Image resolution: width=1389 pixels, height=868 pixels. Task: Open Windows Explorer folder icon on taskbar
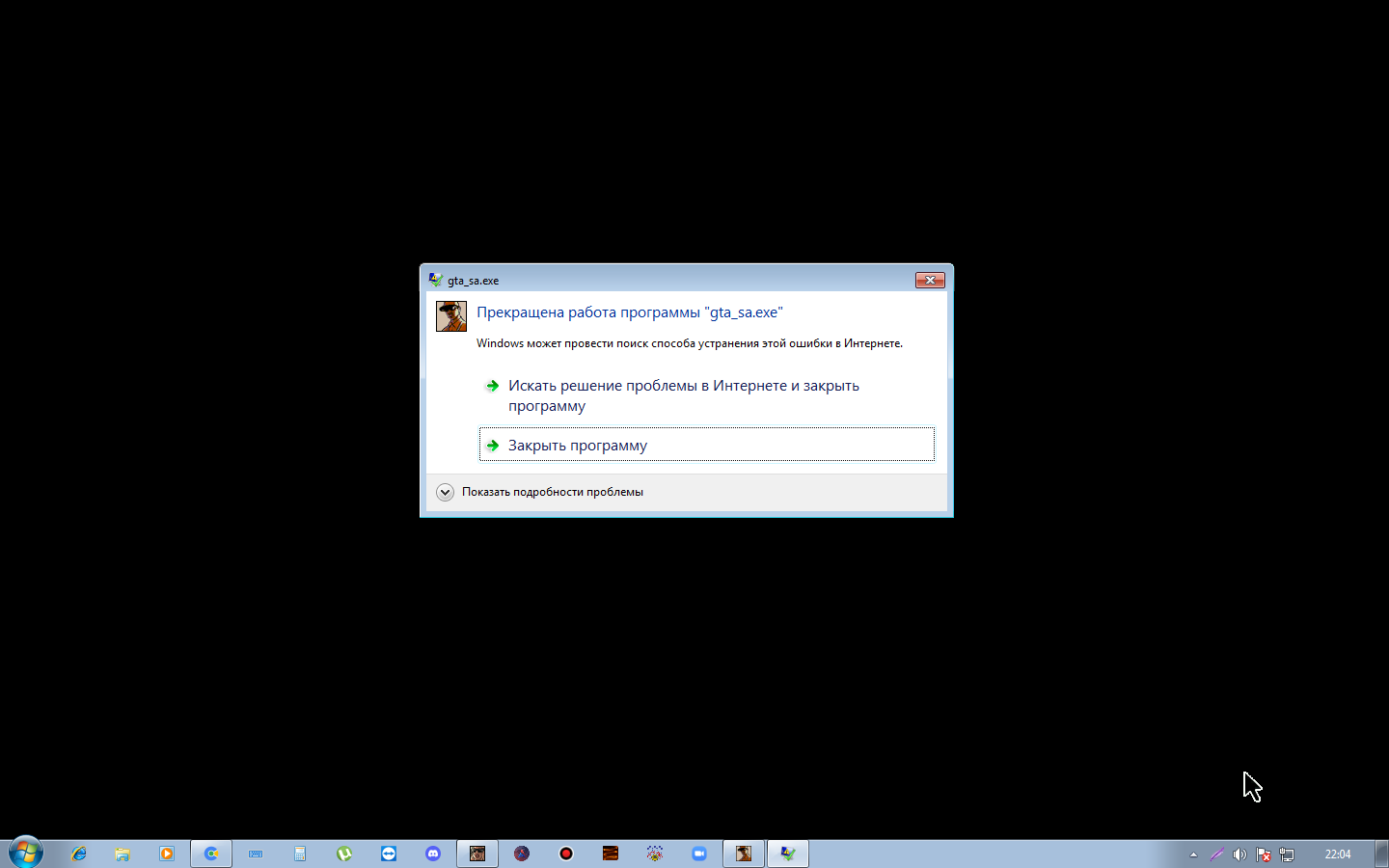[123, 854]
